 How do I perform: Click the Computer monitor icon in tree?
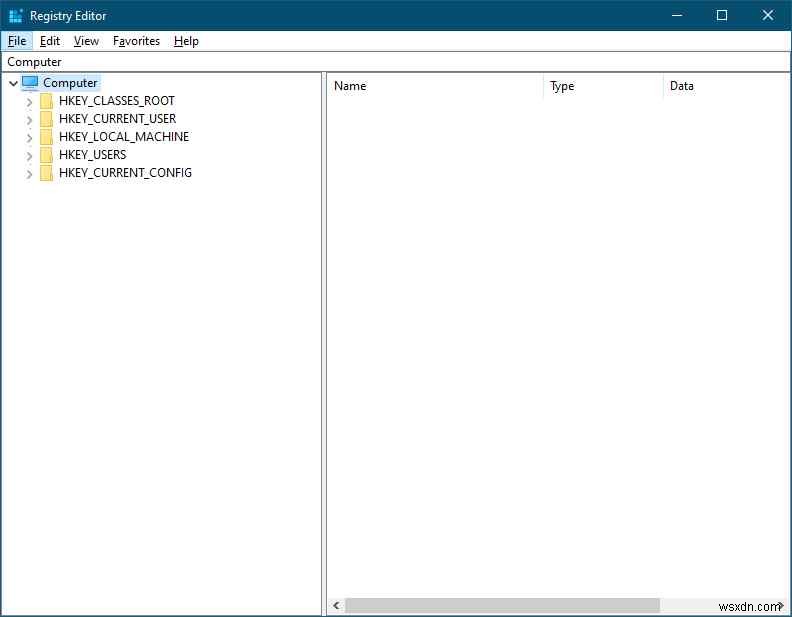pyautogui.click(x=30, y=83)
